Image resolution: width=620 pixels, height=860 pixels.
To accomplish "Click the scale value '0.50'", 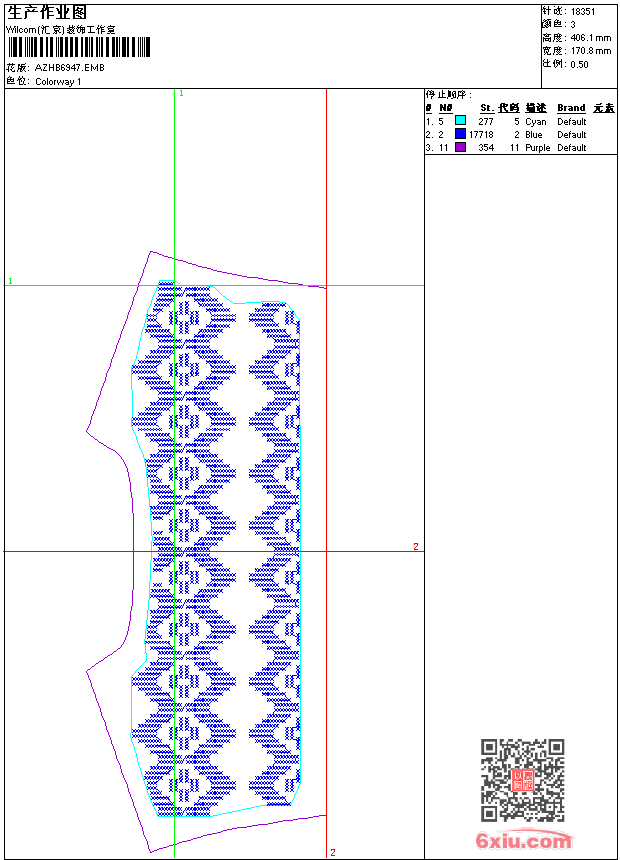I will click(579, 64).
